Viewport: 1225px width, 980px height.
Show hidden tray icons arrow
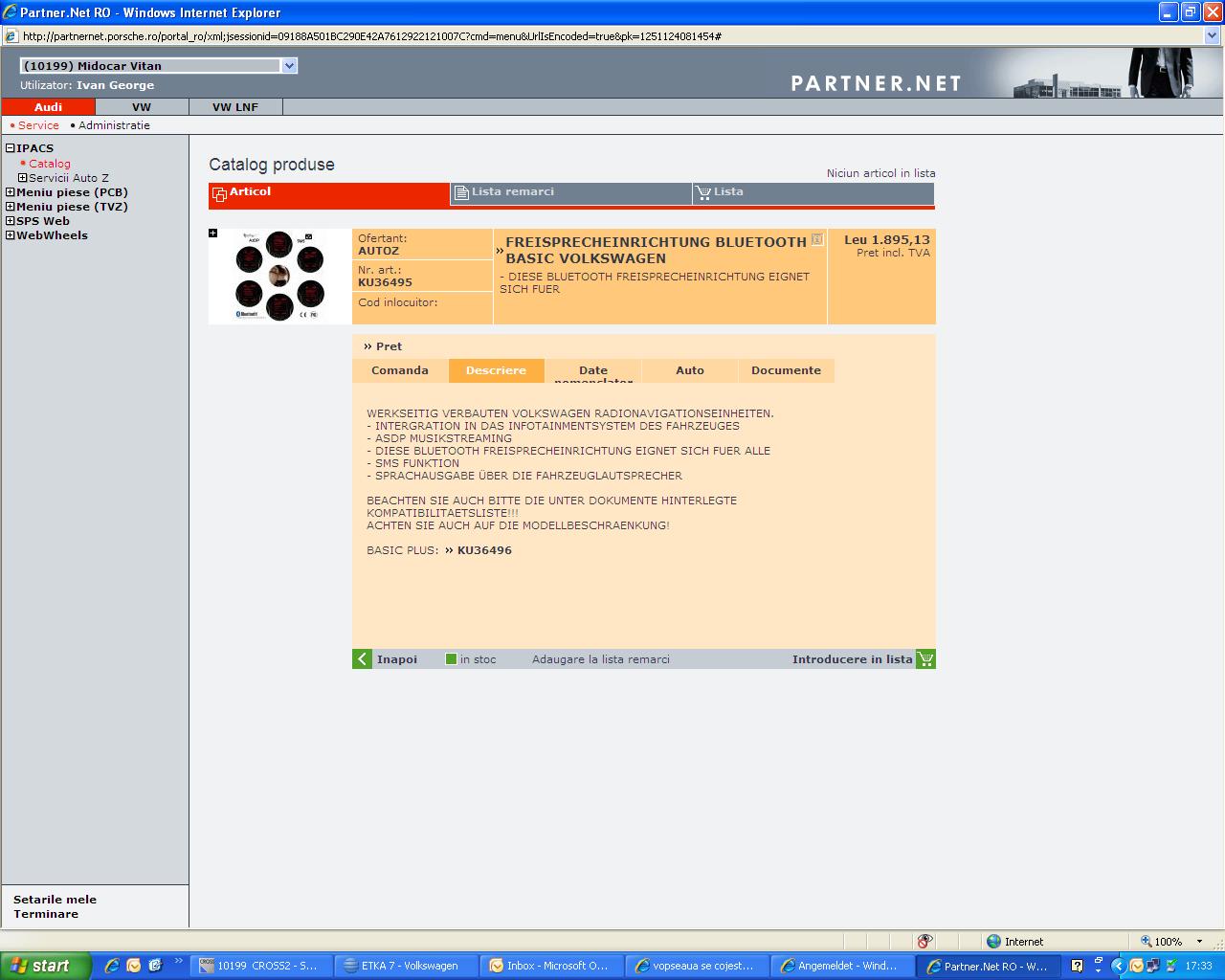1118,966
